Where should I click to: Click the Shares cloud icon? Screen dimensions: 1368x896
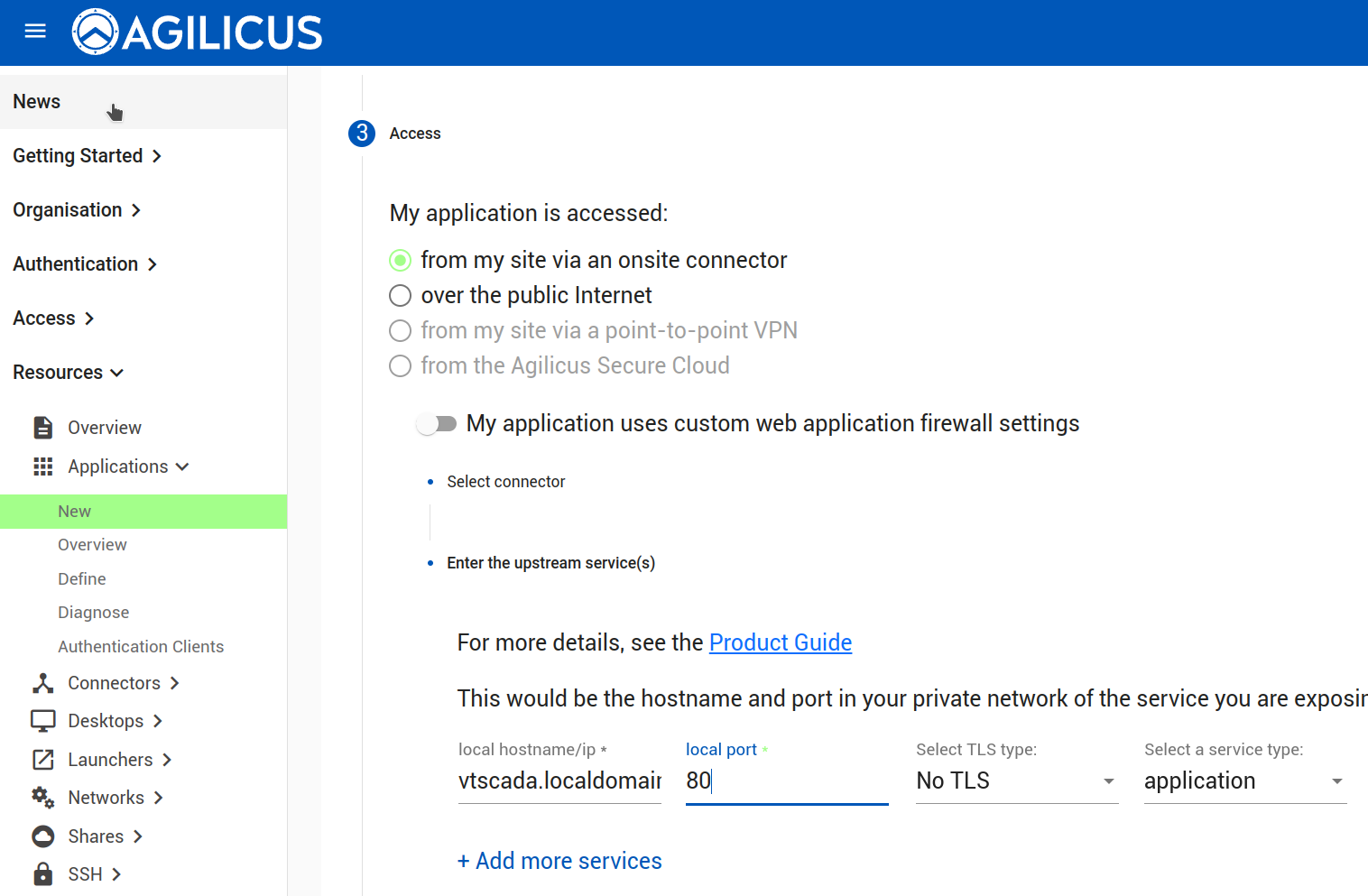point(43,836)
